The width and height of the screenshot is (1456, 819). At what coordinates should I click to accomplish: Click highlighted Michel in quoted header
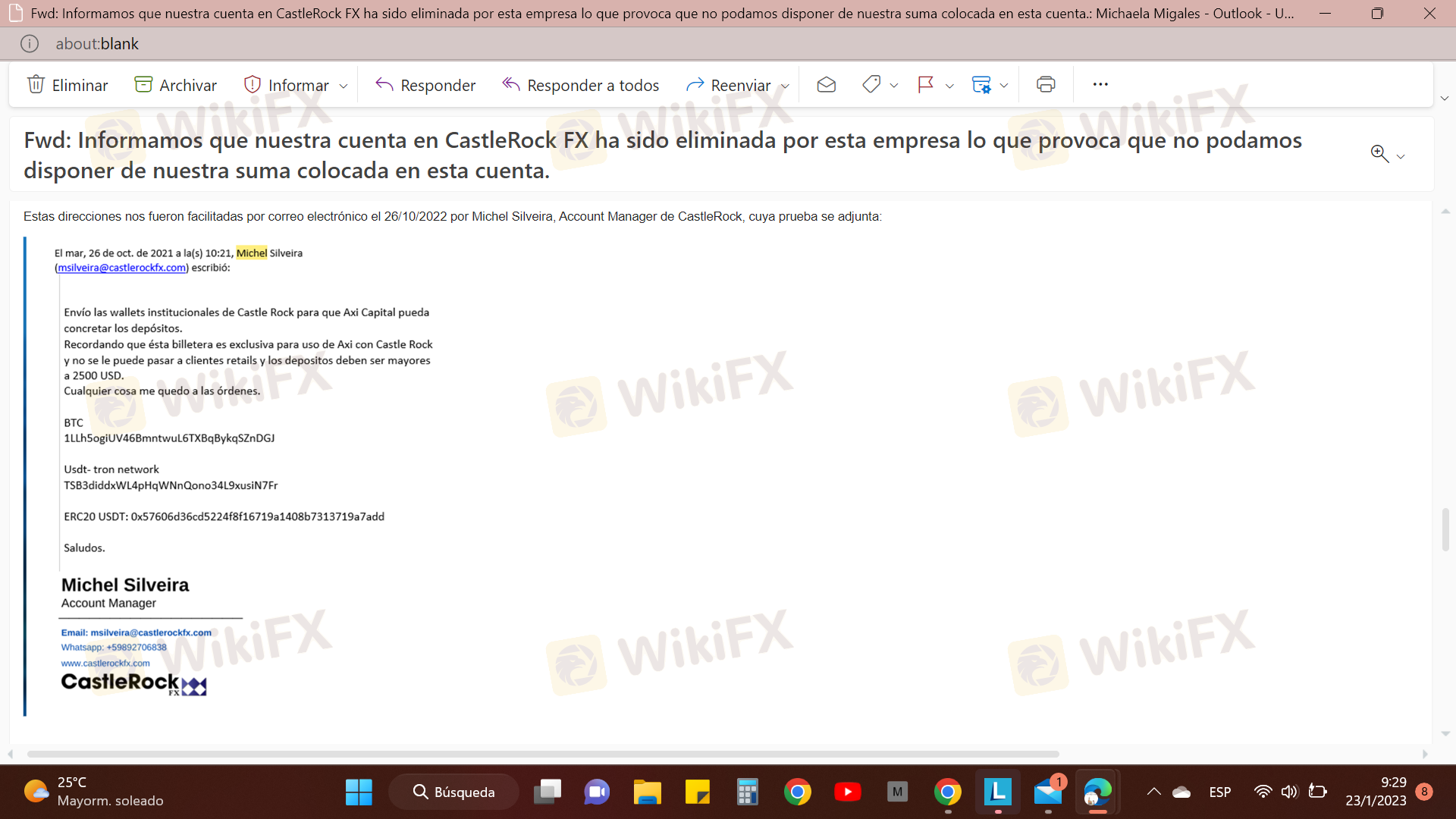pos(252,253)
